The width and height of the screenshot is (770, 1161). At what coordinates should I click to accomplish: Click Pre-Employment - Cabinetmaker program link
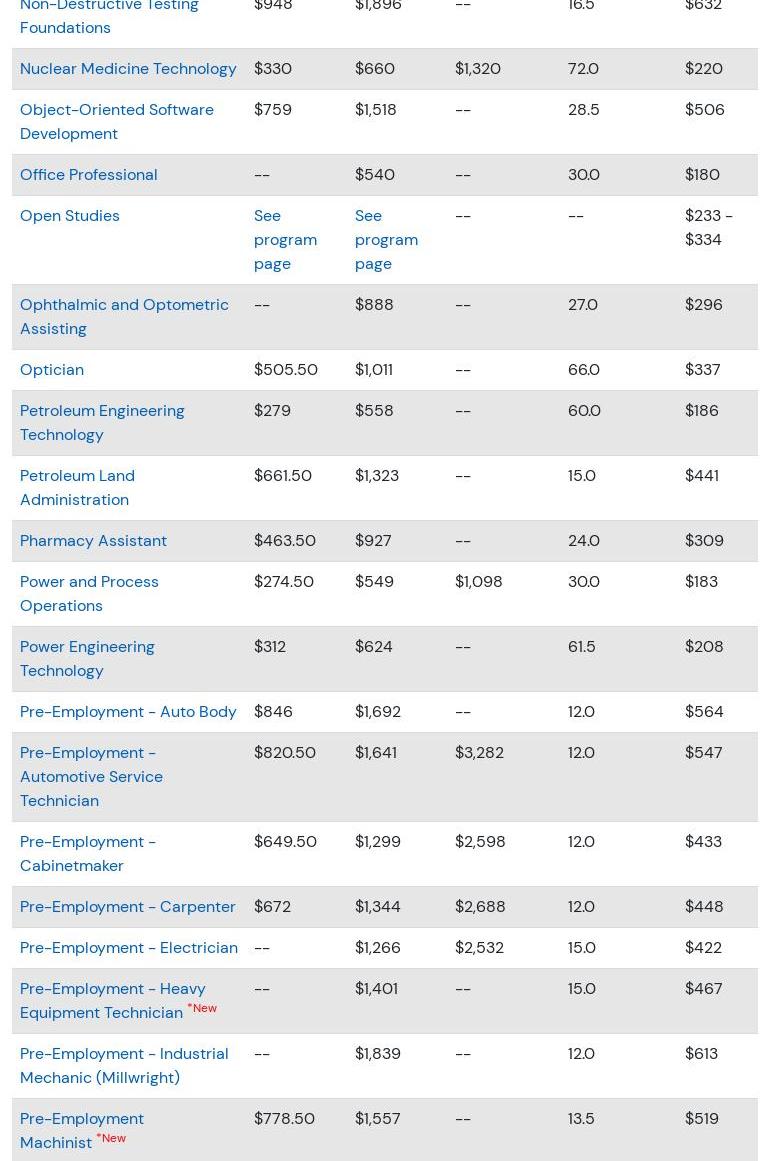pos(88,853)
